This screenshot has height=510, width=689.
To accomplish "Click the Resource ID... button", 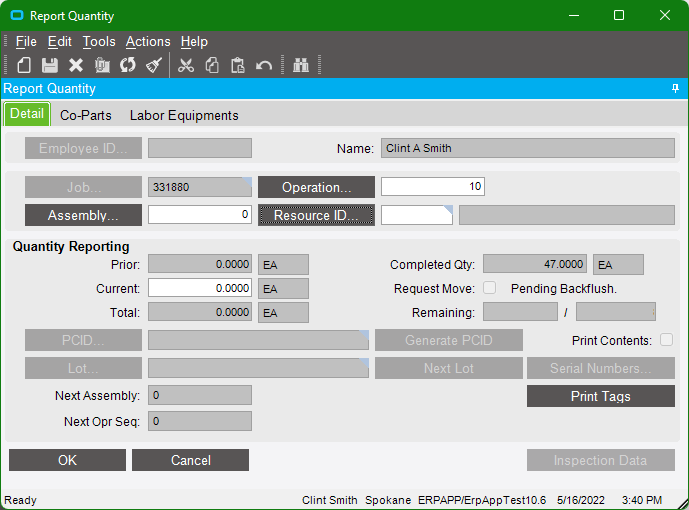I will click(316, 215).
